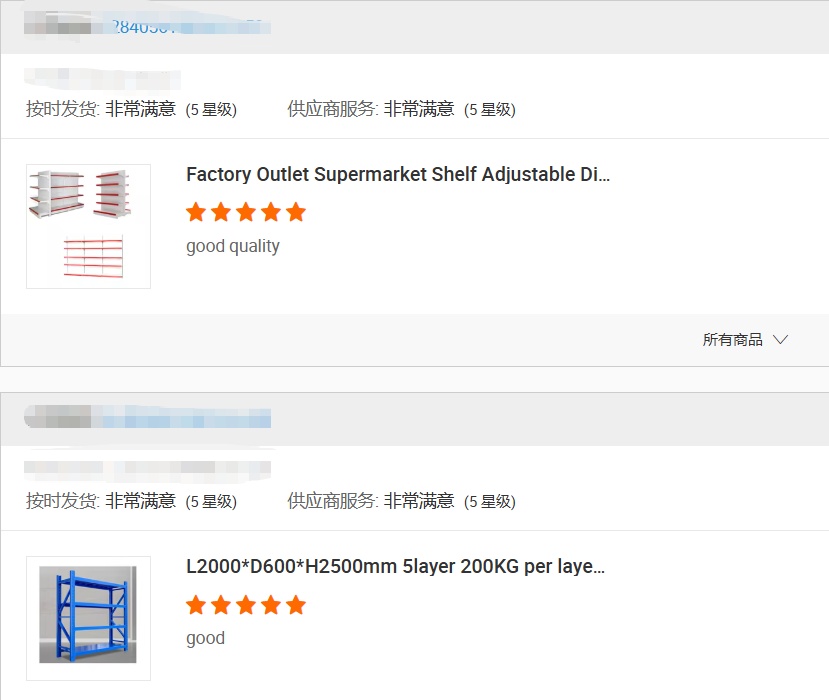Click first star of storage rack rating

pos(196,604)
